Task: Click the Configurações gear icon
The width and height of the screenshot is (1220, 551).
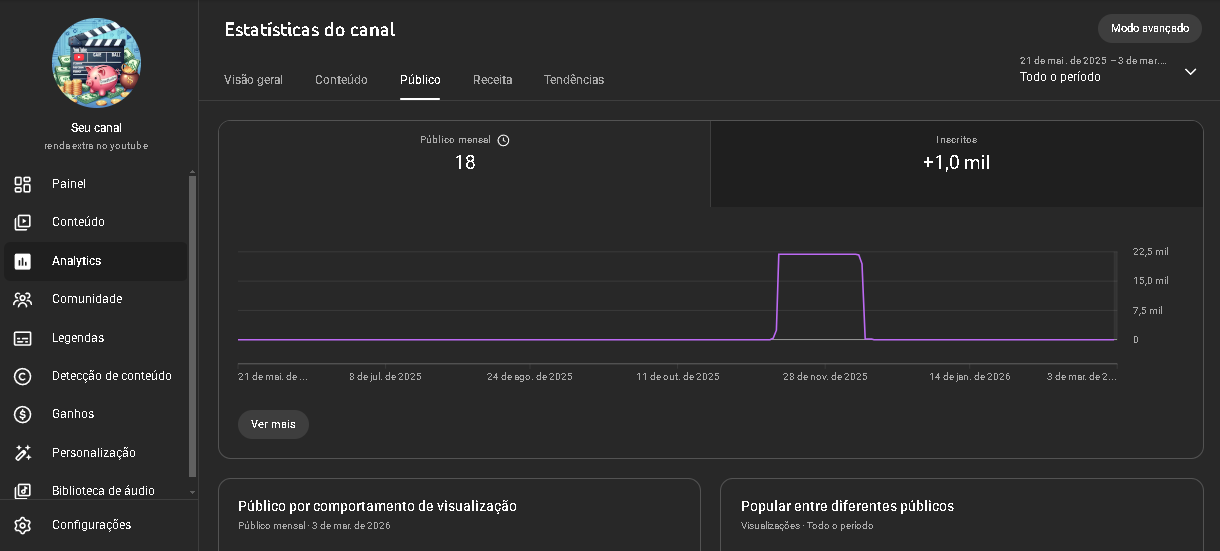Action: 22,525
